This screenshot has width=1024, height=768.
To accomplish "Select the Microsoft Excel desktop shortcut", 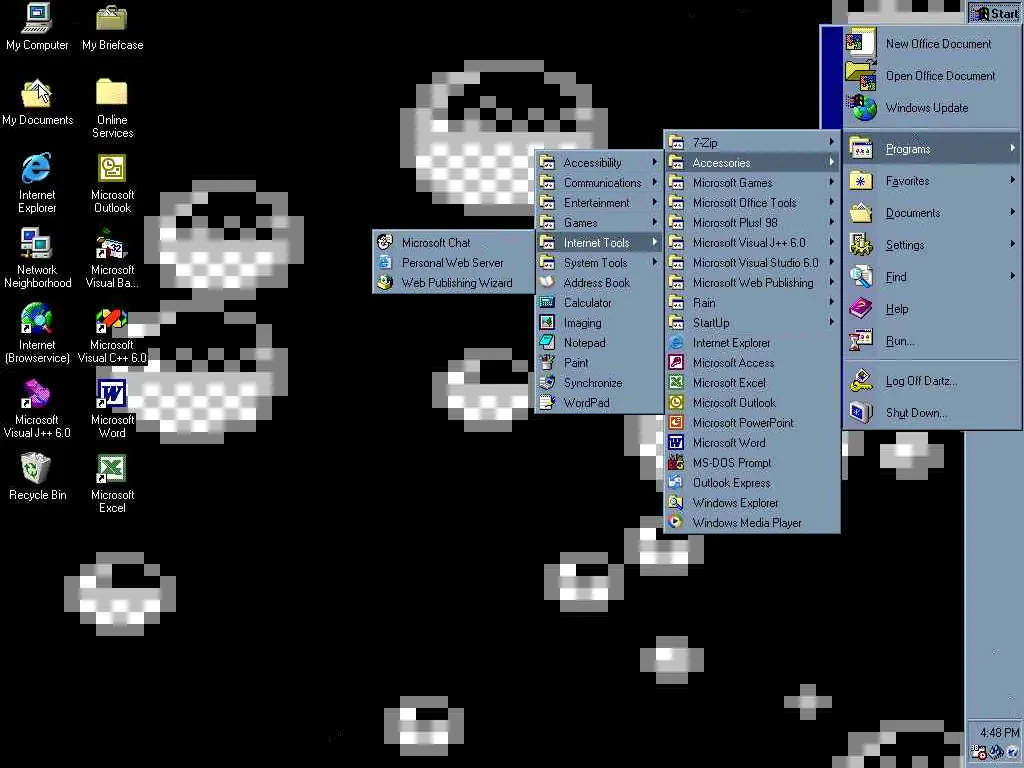I will point(112,484).
